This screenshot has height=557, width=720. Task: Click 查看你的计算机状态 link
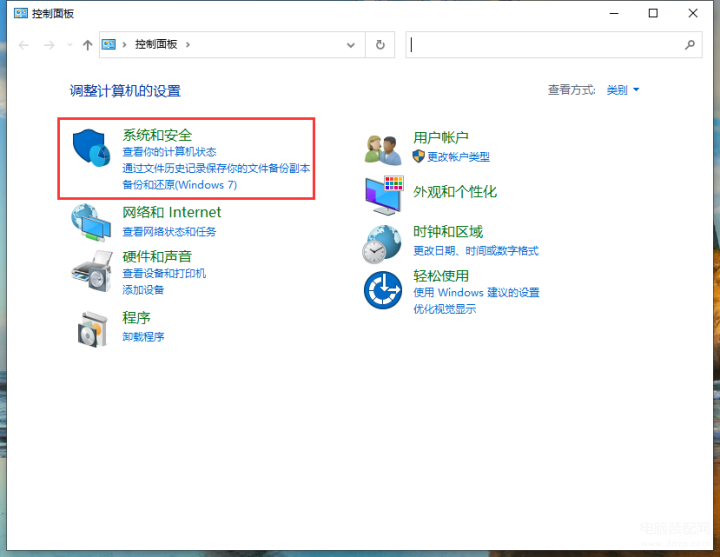169,152
